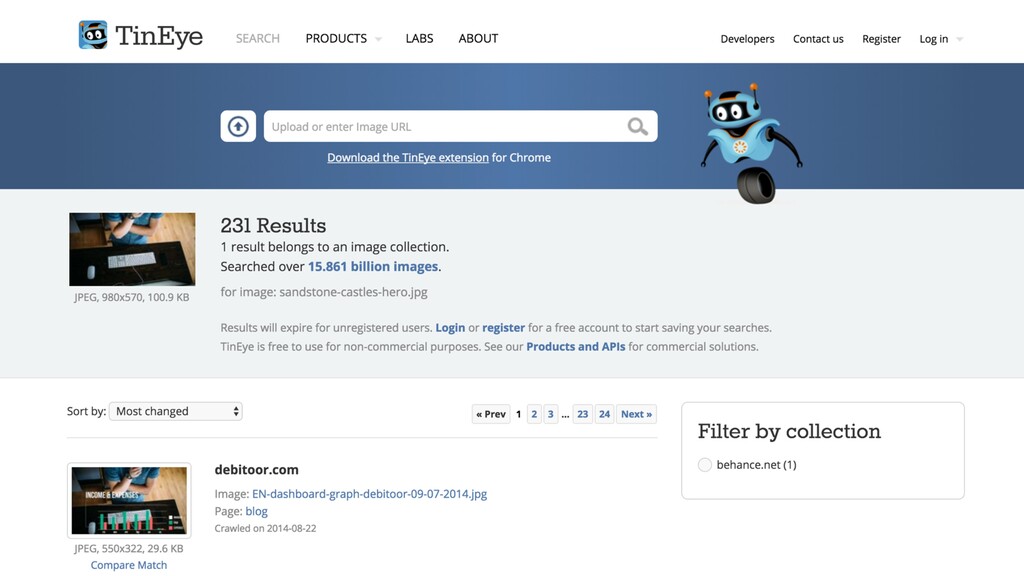Click the TinEye robot mascot illustration
Viewport: 1024px width, 576px height.
(x=751, y=143)
